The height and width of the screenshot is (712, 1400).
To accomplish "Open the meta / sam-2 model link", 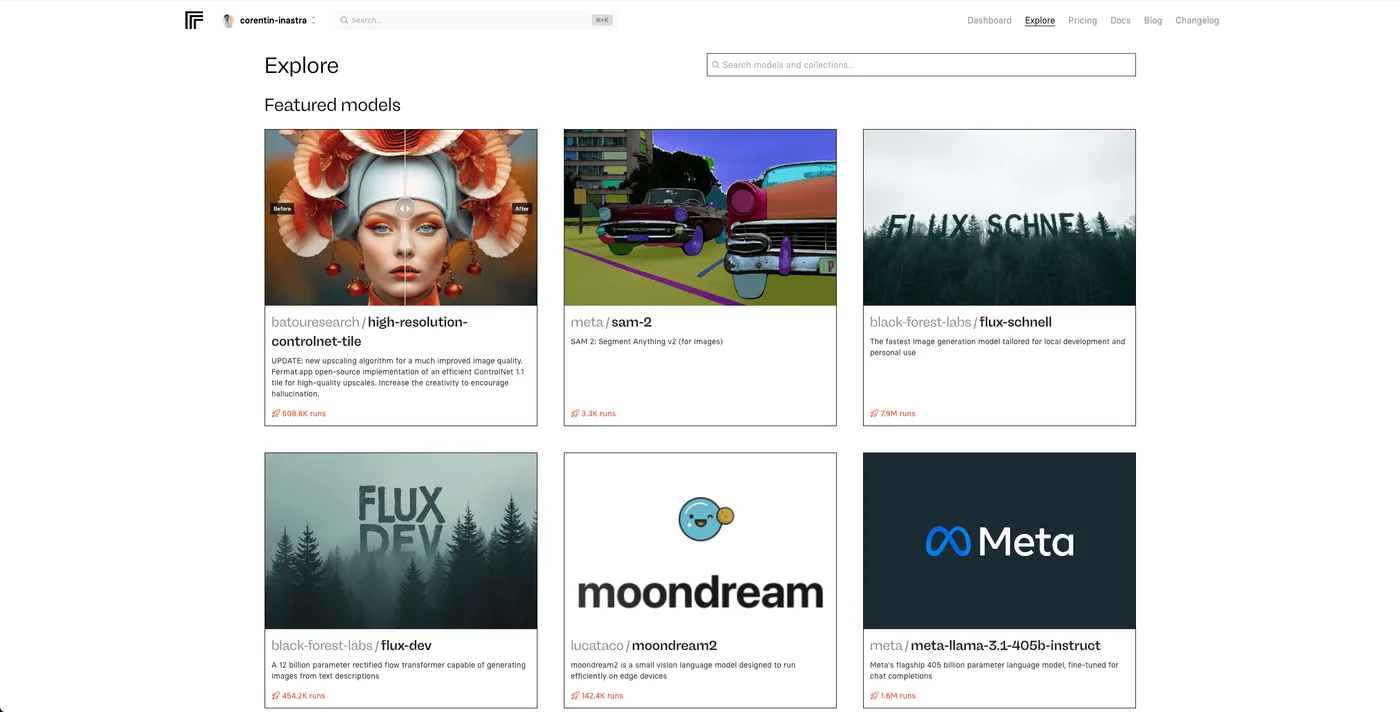I will point(611,322).
